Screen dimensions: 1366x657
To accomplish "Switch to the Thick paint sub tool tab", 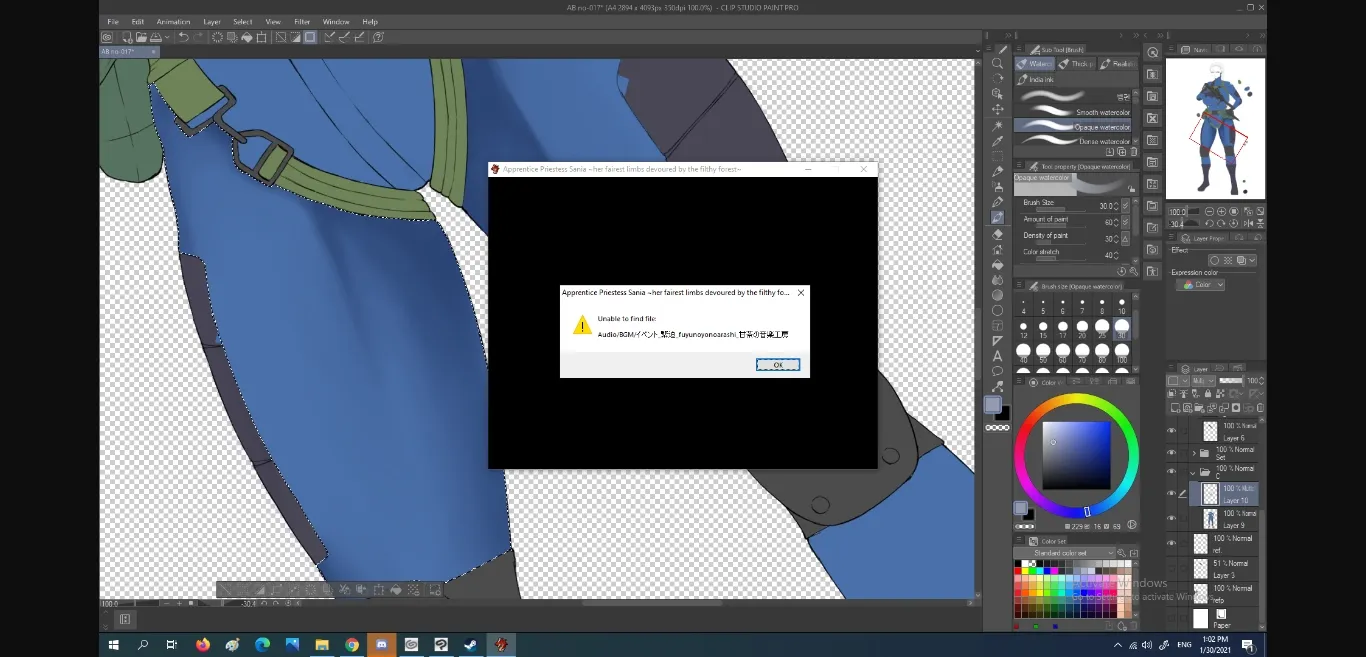I will pyautogui.click(x=1078, y=64).
